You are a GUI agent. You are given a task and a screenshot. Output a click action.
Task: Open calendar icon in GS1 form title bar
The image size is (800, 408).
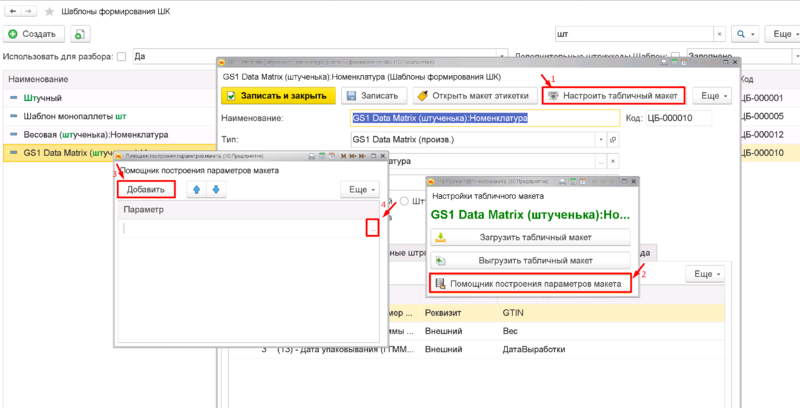(x=683, y=62)
